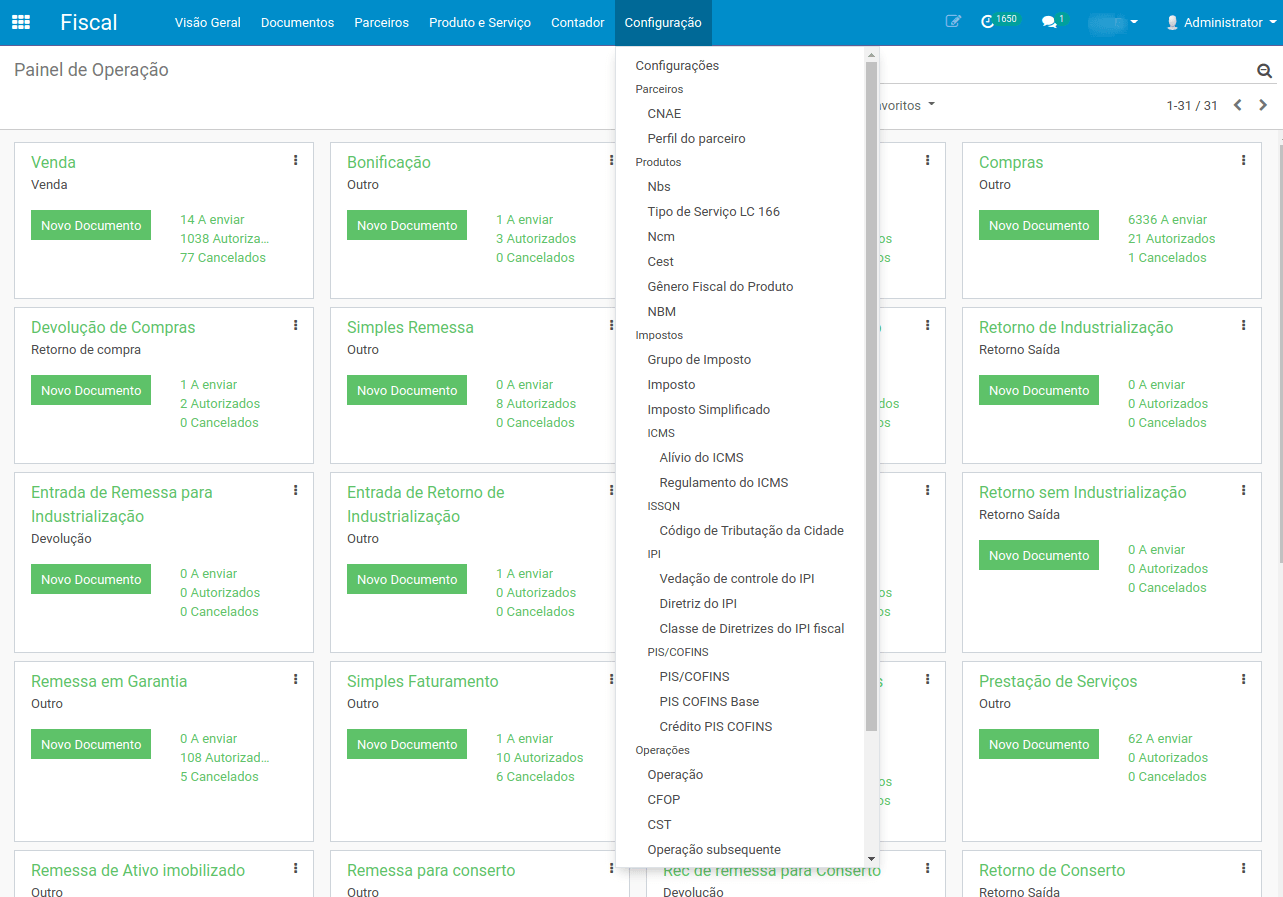Open the company switcher dropdown
The height and width of the screenshot is (897, 1283).
click(1113, 22)
